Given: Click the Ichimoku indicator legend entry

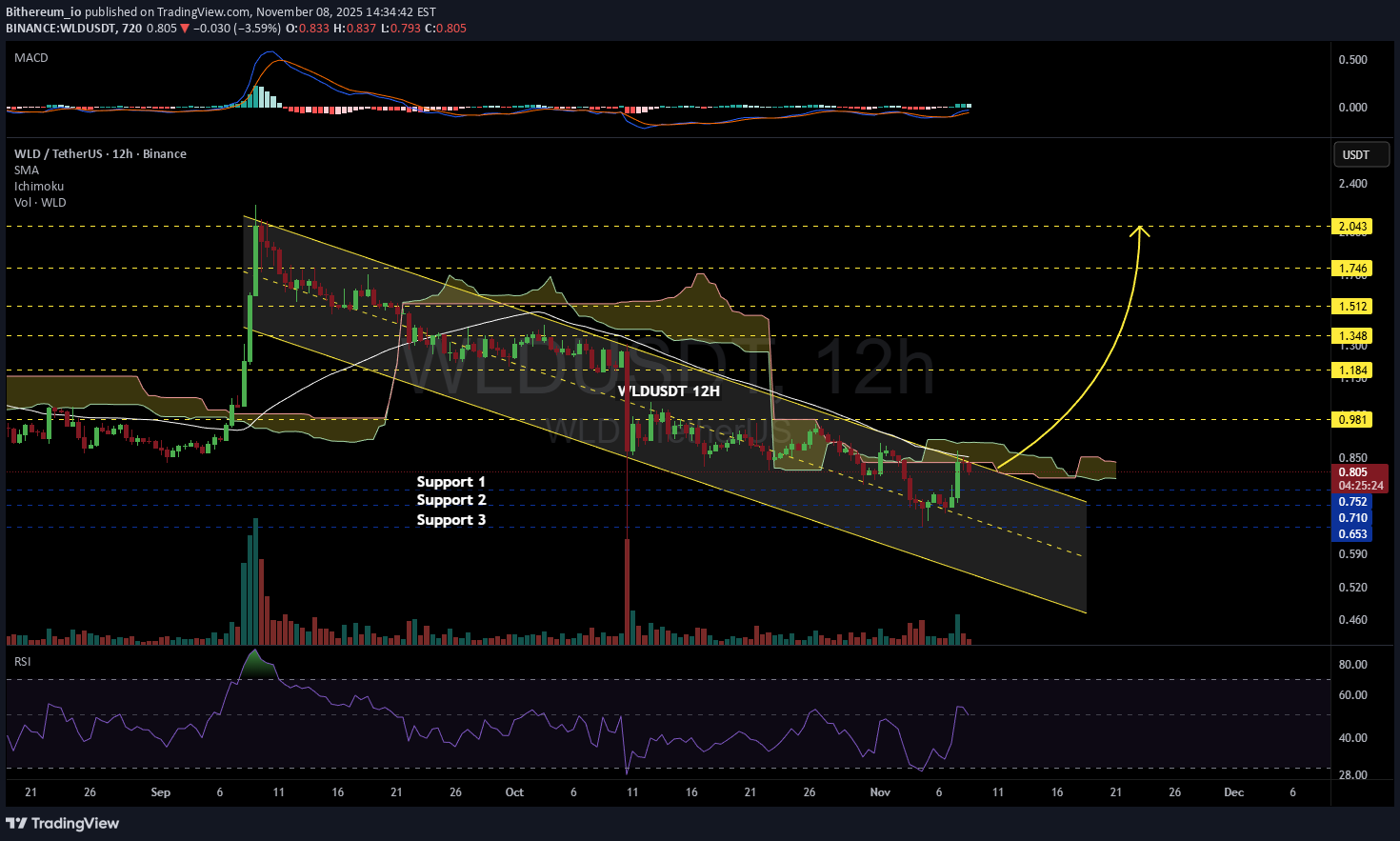Looking at the screenshot, I should click(39, 187).
